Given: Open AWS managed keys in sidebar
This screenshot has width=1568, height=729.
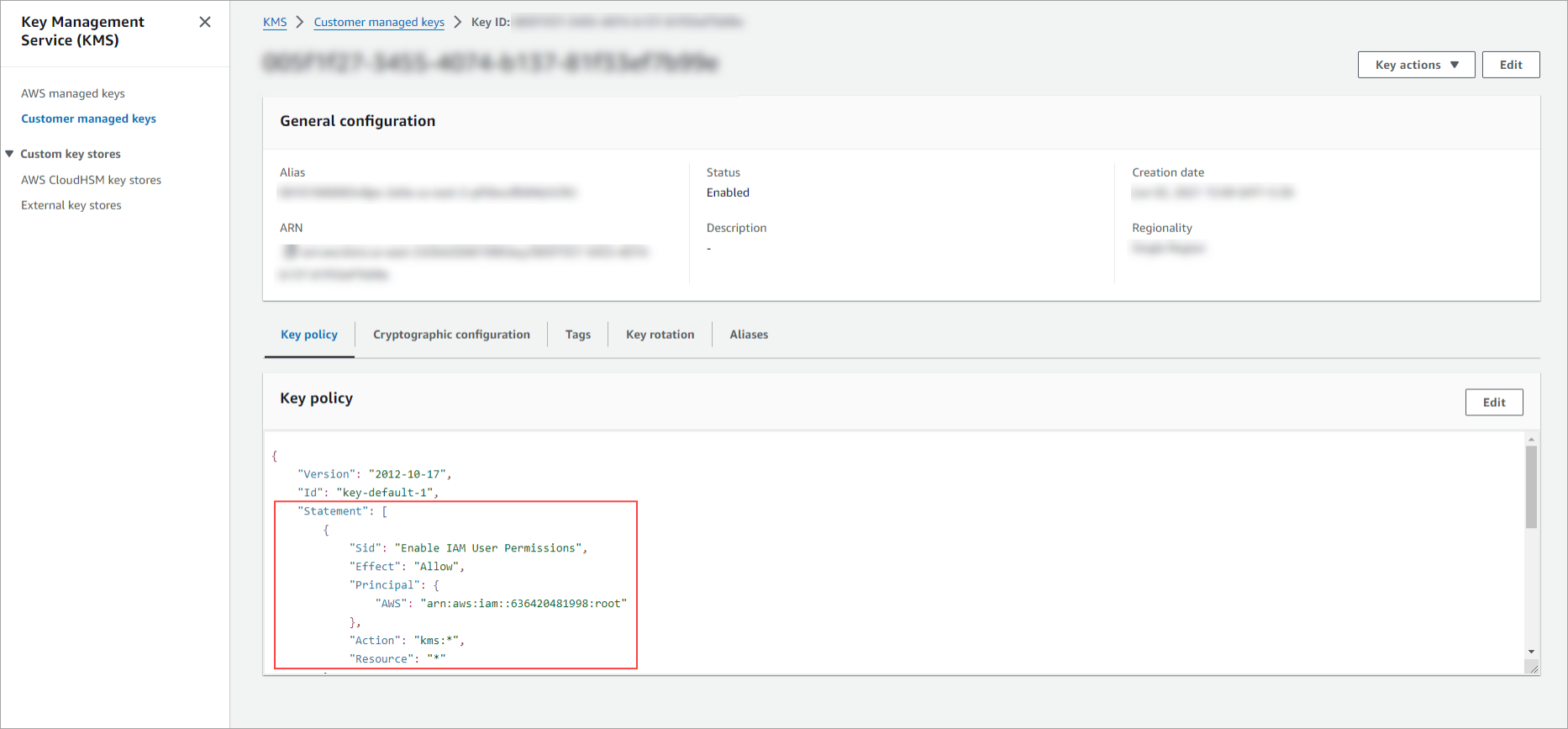Looking at the screenshot, I should click(x=73, y=93).
